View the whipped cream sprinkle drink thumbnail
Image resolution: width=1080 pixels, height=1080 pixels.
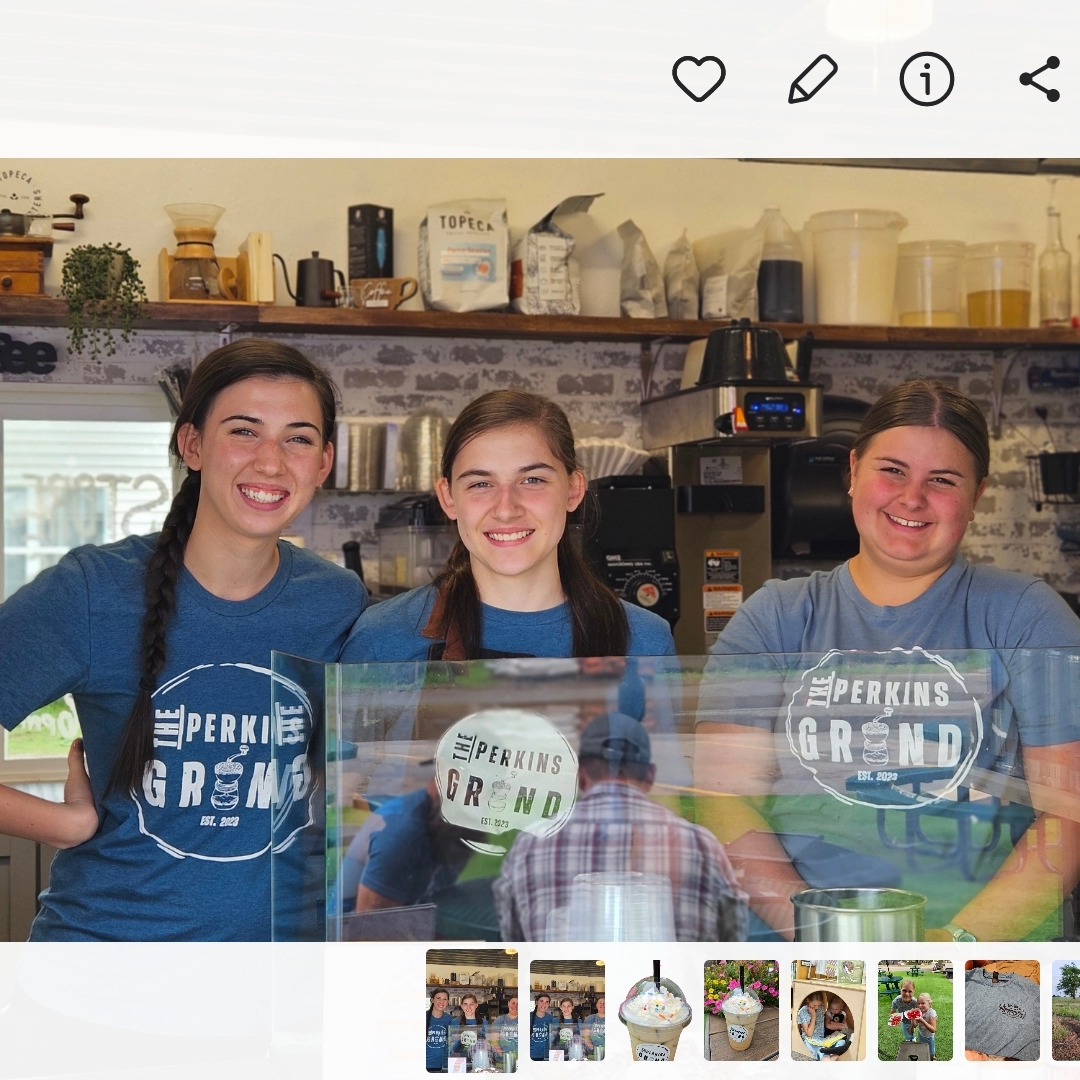pos(654,1010)
